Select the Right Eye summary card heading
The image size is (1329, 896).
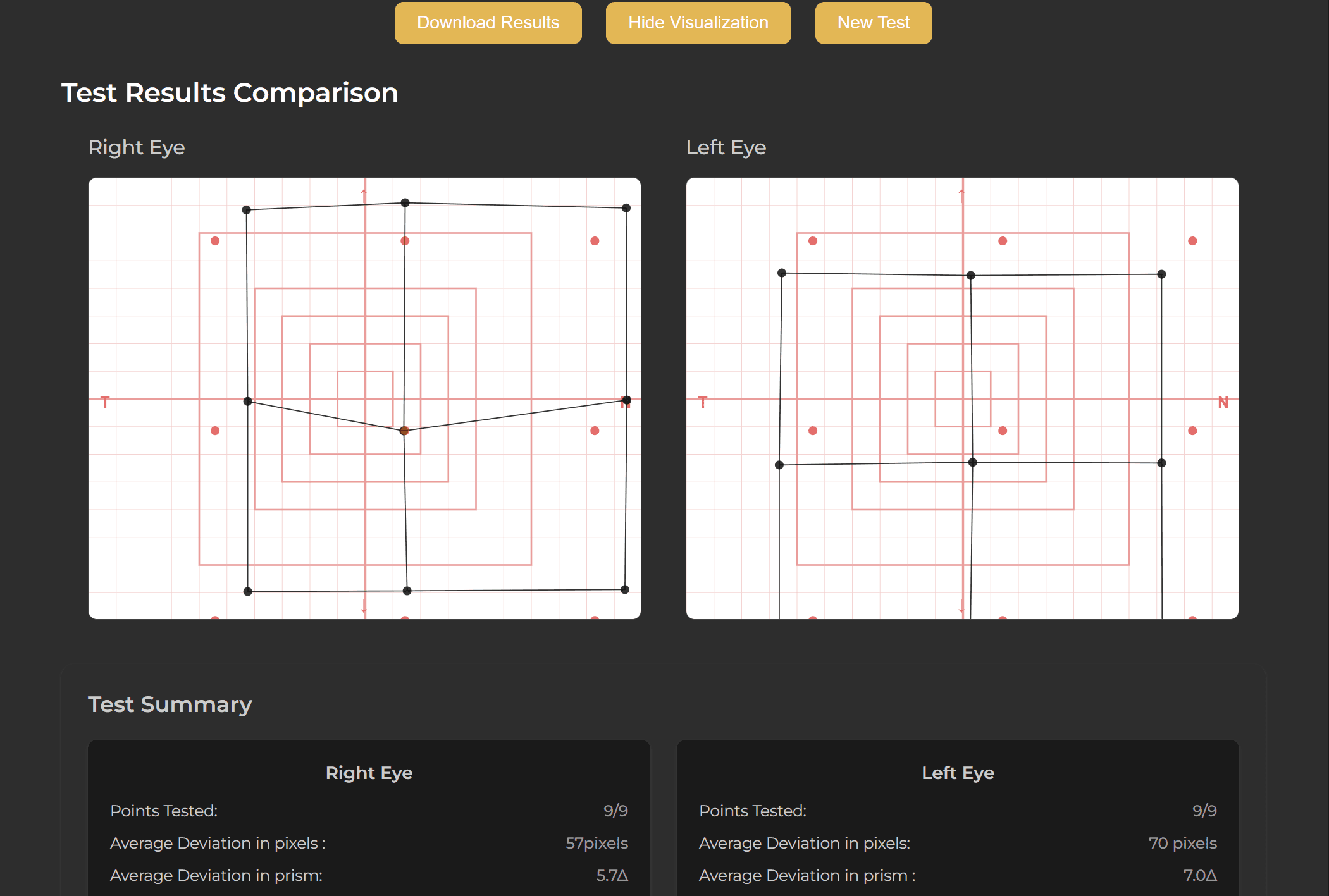(x=369, y=773)
